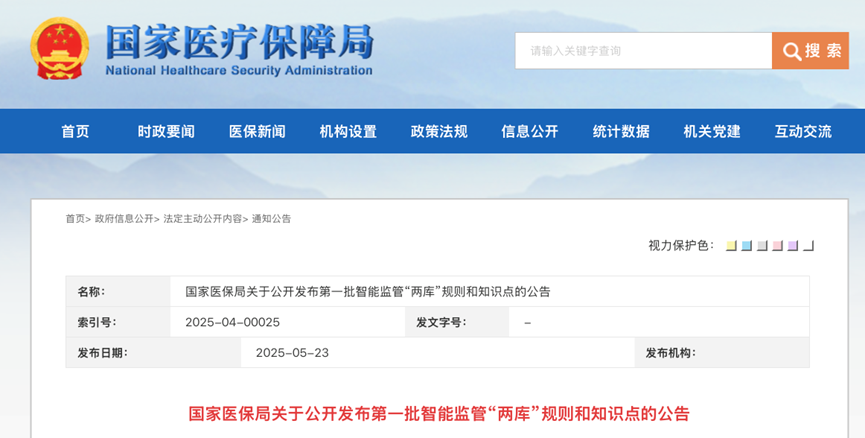The width and height of the screenshot is (865, 438).
Task: Open the 信息公开 navigation item
Action: [x=530, y=131]
